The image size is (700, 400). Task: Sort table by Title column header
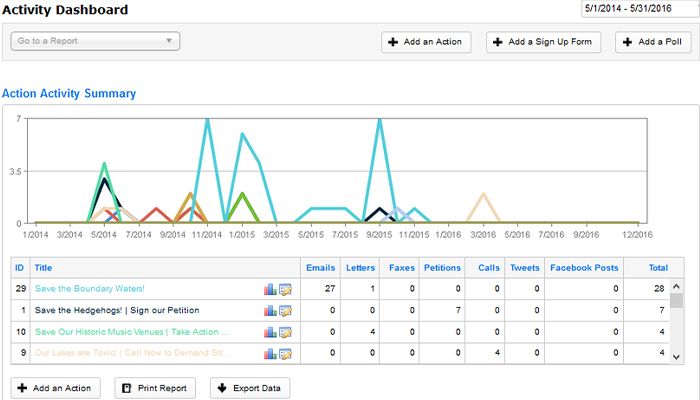[44, 268]
